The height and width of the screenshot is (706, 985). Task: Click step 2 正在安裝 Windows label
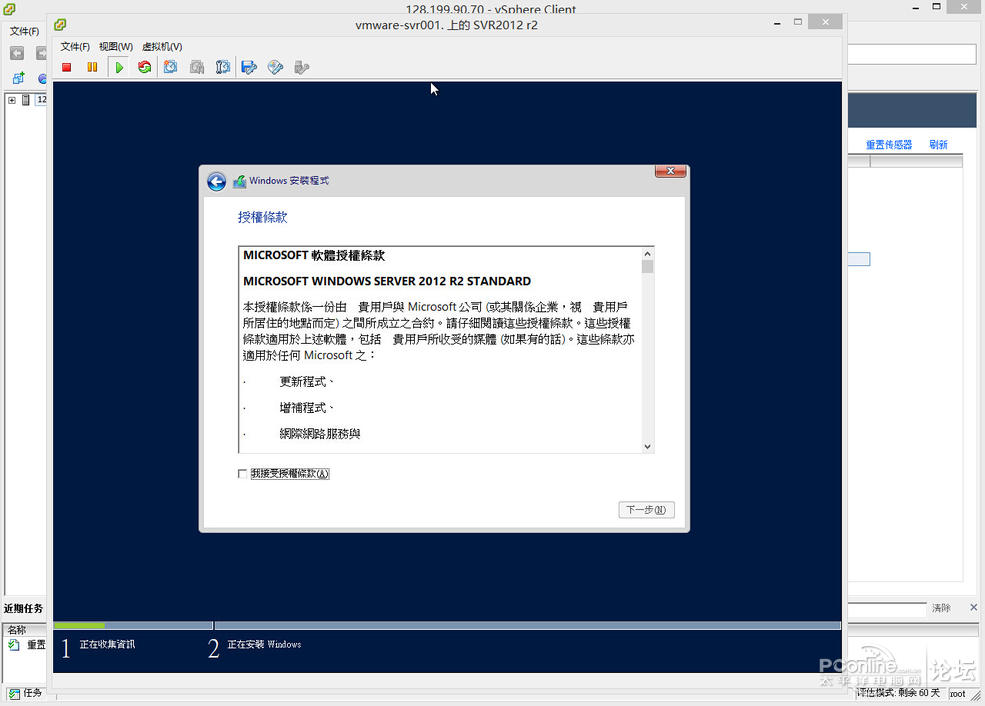coord(264,644)
